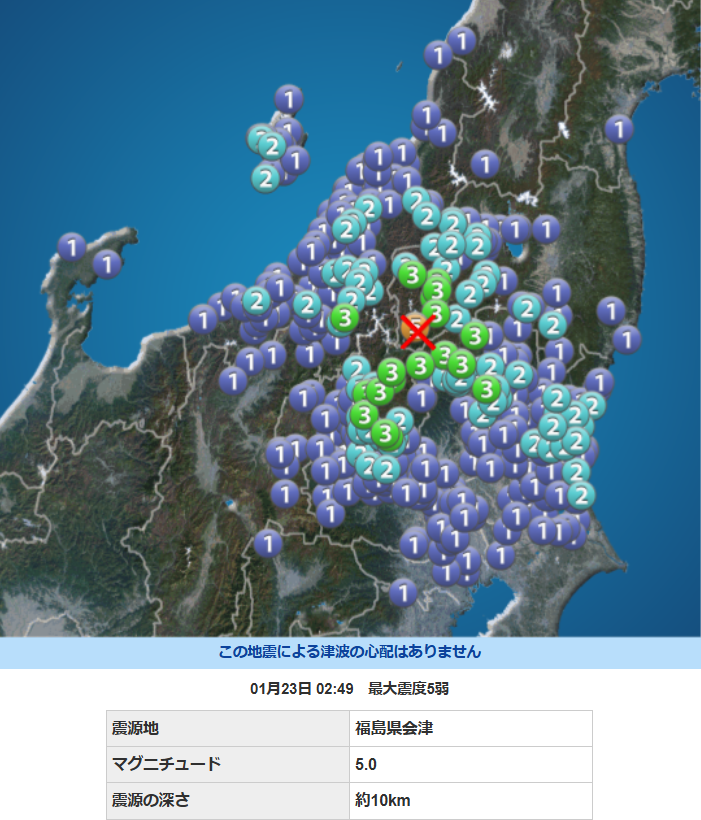The image size is (701, 820).
Task: Select the isolated intensity 1 marker directly south of epicenter
Action: pos(422,398)
